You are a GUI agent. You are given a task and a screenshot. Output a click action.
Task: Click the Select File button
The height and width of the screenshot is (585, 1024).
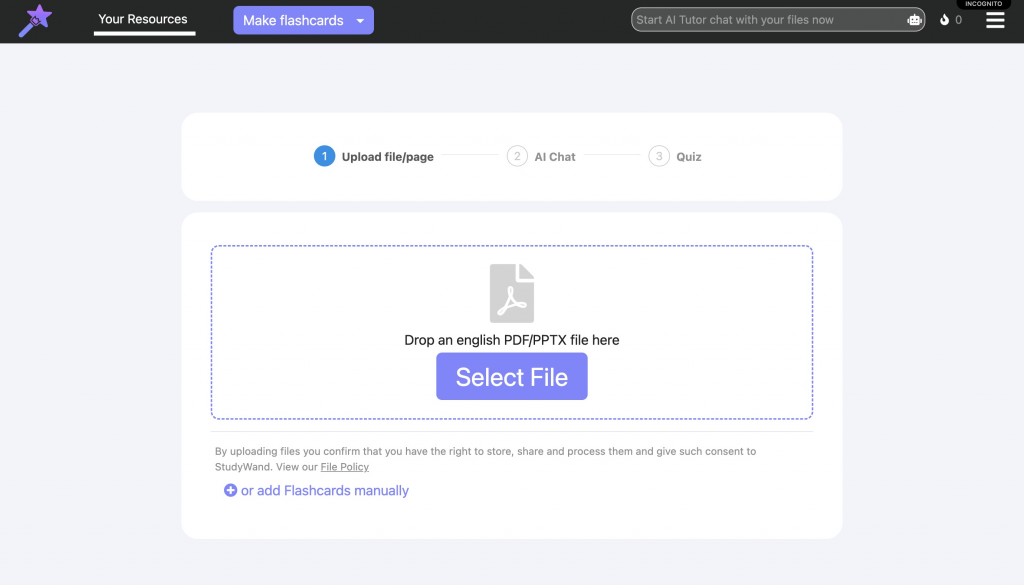(512, 377)
